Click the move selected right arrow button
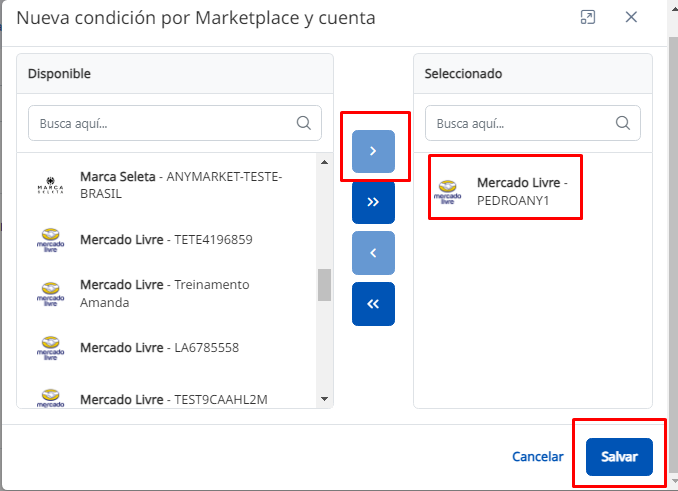The image size is (678, 491). click(373, 151)
